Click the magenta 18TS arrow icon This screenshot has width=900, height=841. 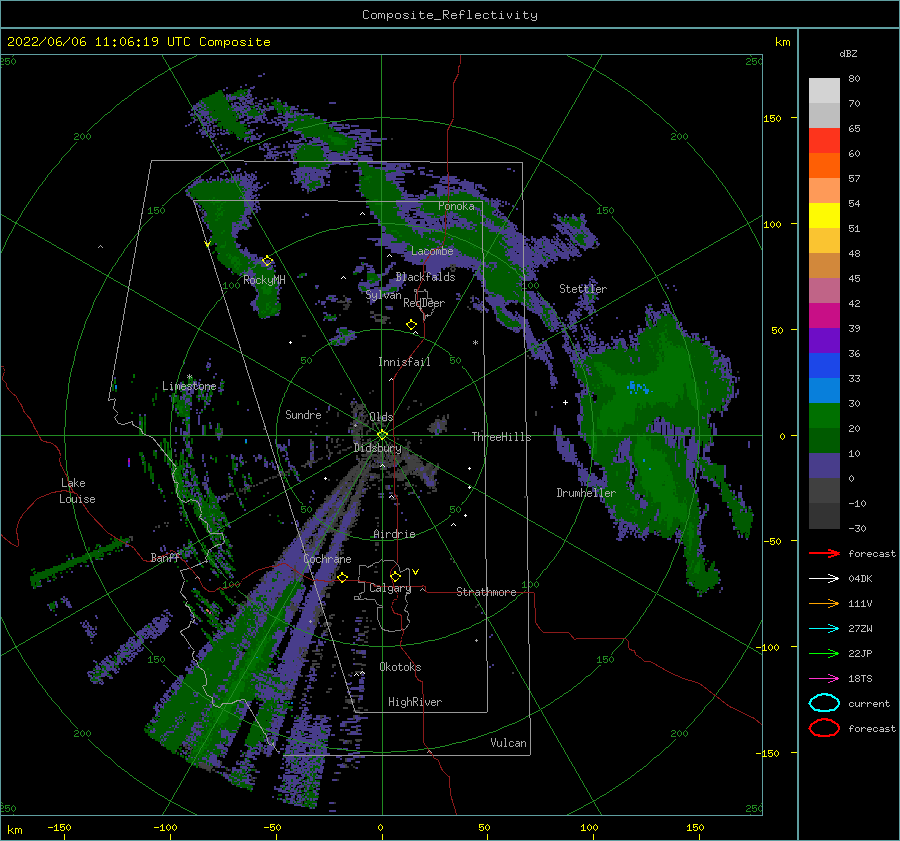point(824,679)
